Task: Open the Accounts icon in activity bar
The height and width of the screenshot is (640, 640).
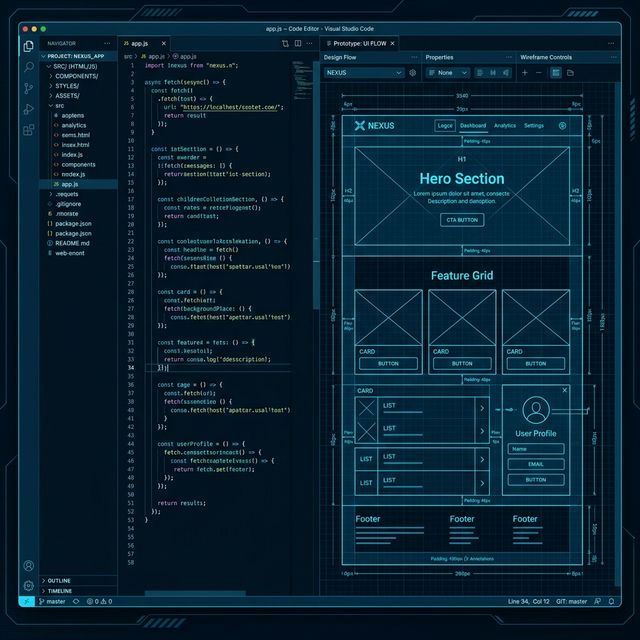Action: pyautogui.click(x=29, y=565)
